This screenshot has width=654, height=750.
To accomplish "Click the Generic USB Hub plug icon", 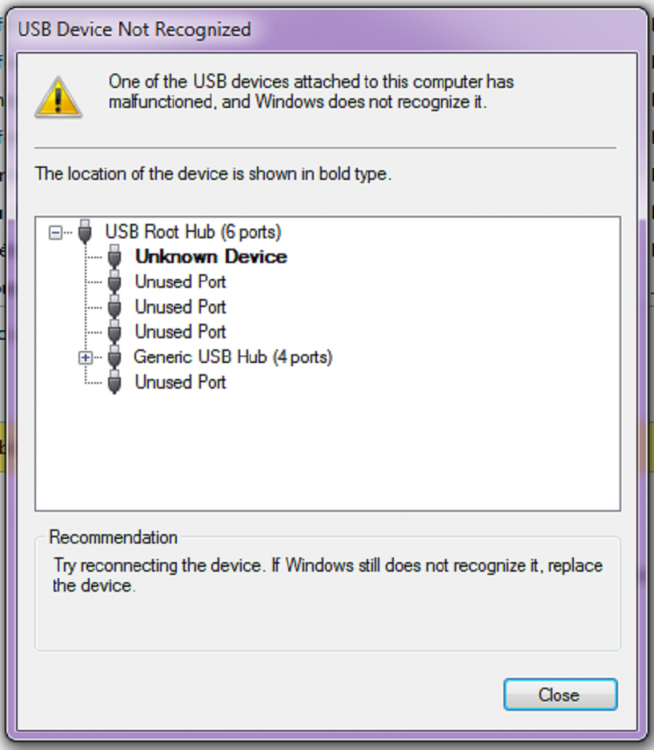I will click(x=115, y=357).
